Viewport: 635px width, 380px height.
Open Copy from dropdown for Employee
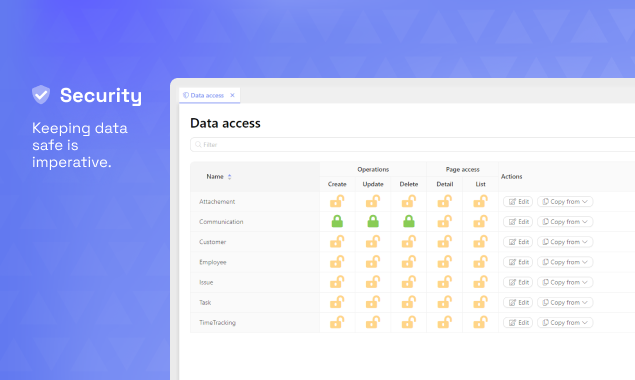tap(565, 262)
